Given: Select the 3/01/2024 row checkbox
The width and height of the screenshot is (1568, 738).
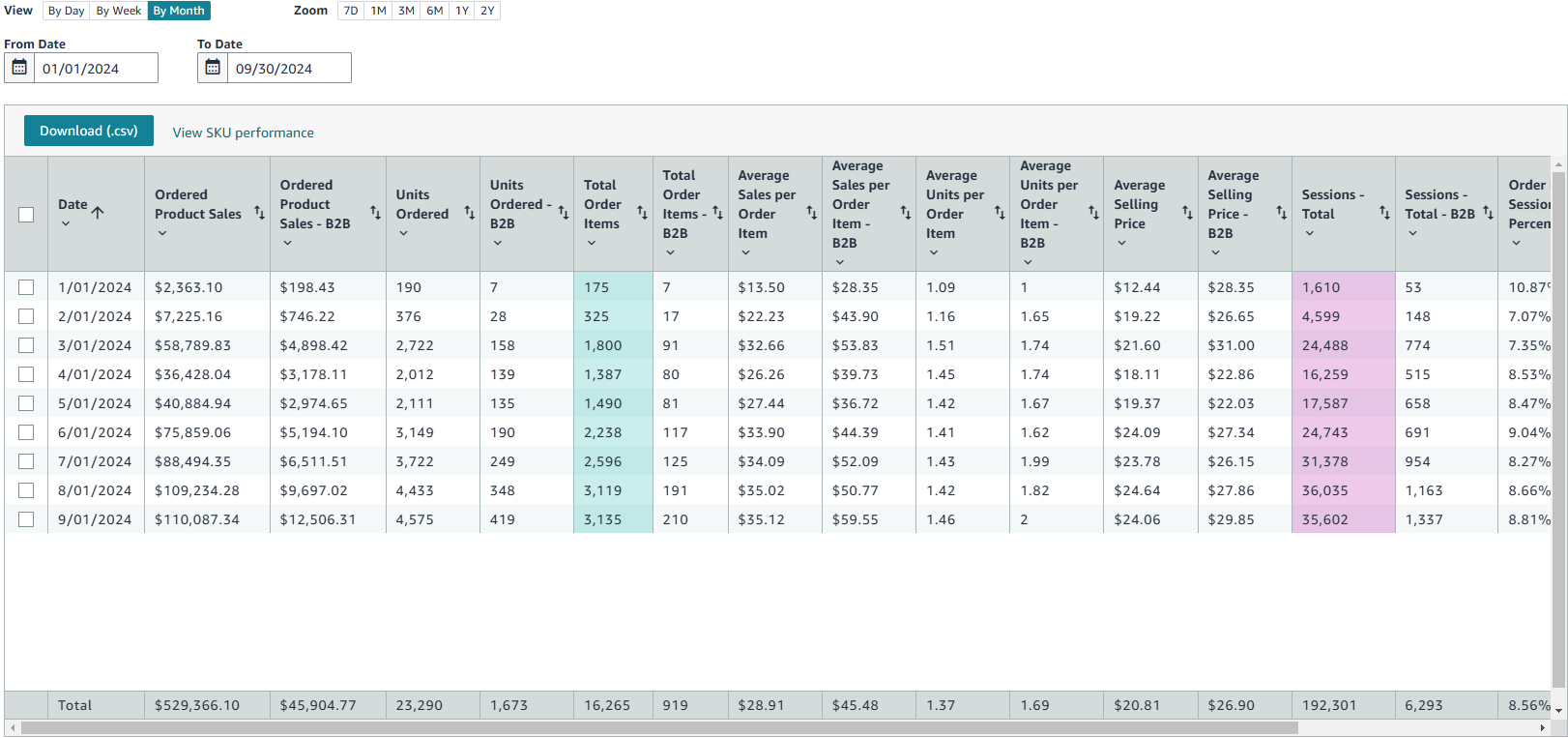Looking at the screenshot, I should point(26,345).
